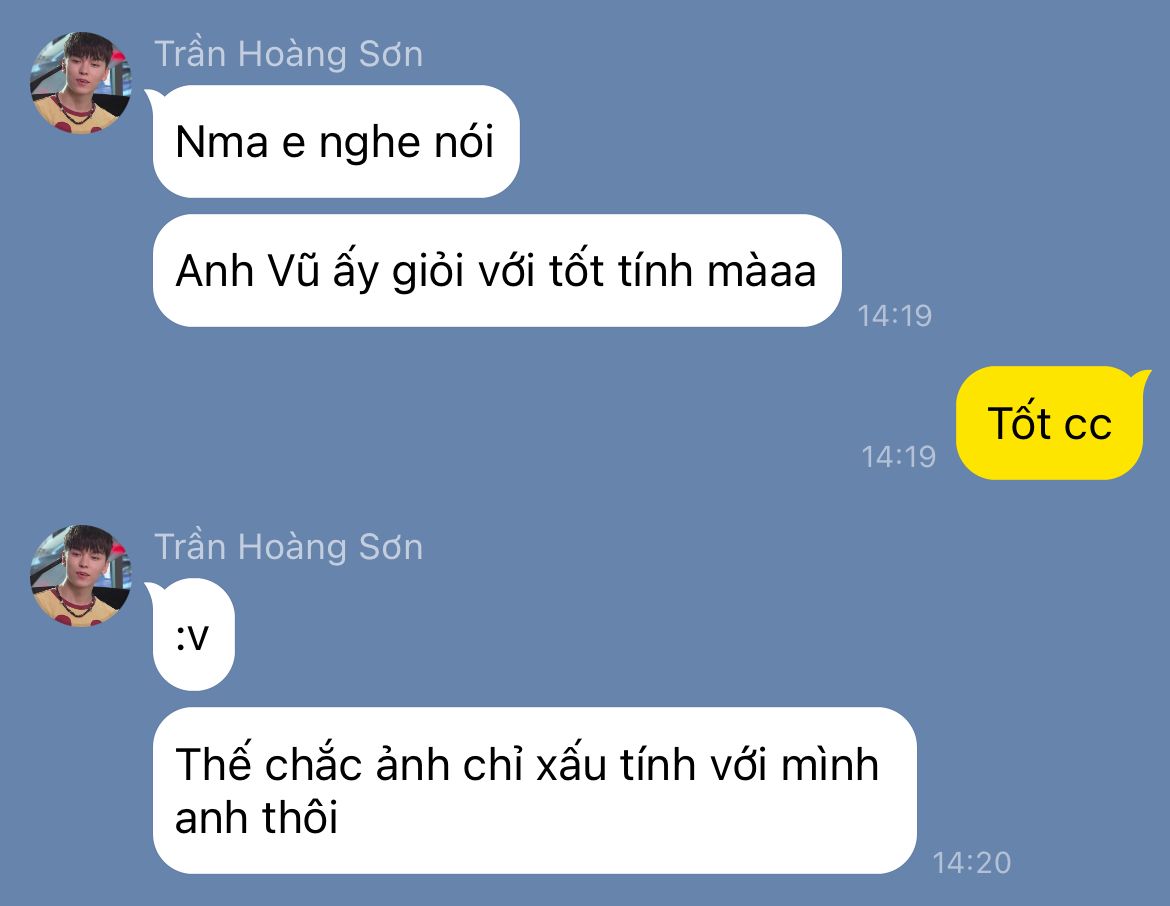Image resolution: width=1170 pixels, height=906 pixels.
Task: Click the 14:20 timestamp at the bottom
Action: click(x=972, y=863)
